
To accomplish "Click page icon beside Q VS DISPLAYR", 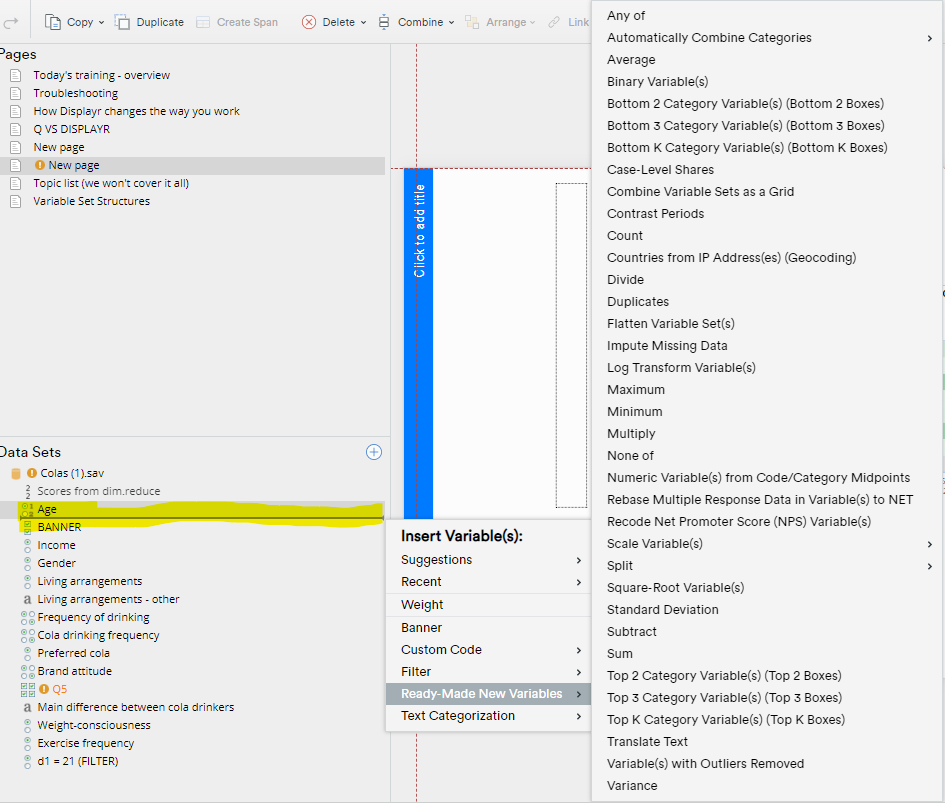I will point(16,129).
